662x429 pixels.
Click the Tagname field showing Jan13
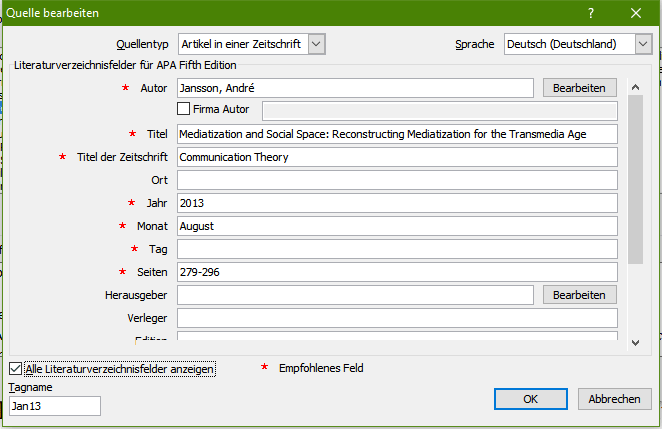[55, 405]
